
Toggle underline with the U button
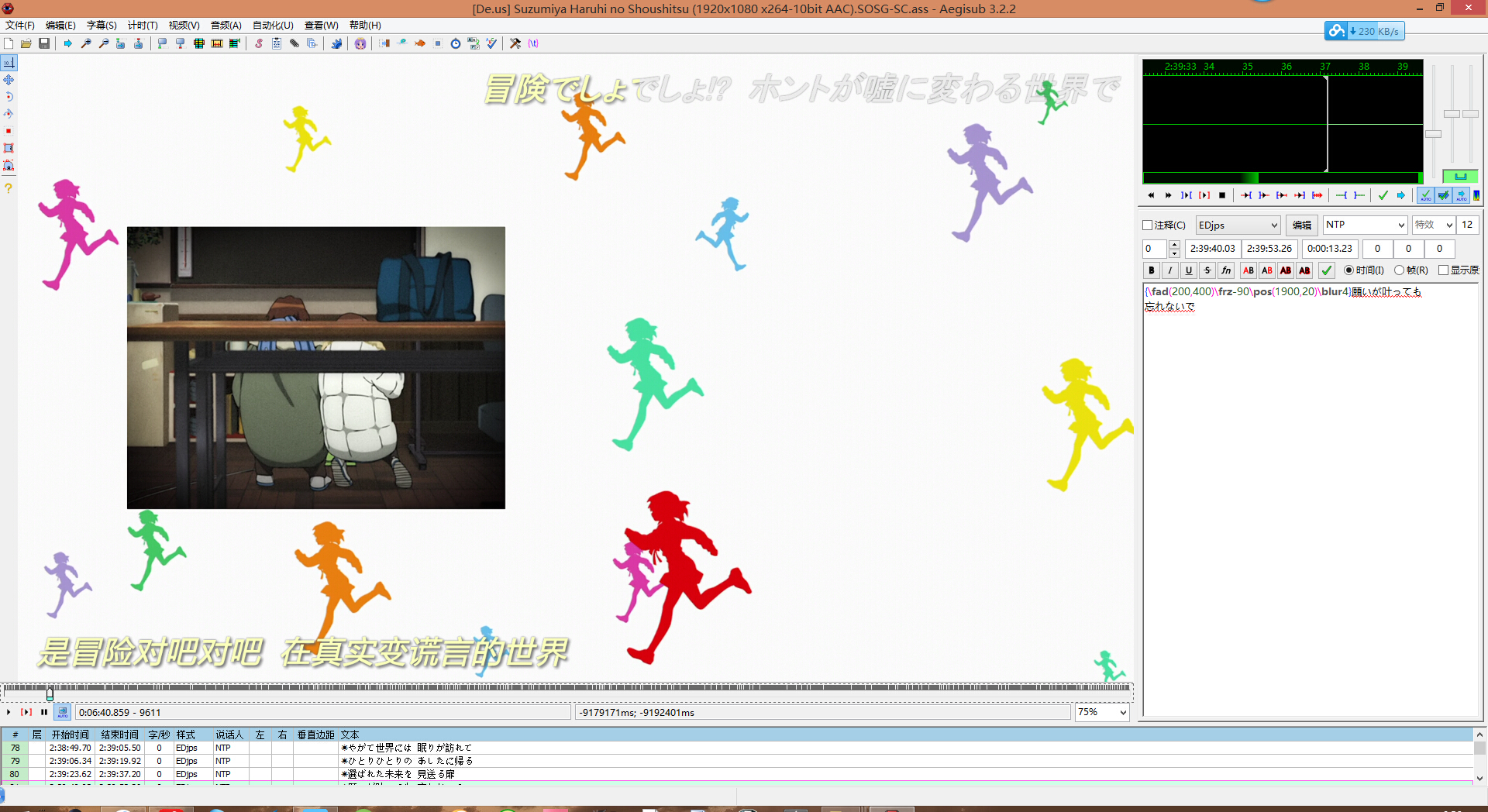point(1189,270)
